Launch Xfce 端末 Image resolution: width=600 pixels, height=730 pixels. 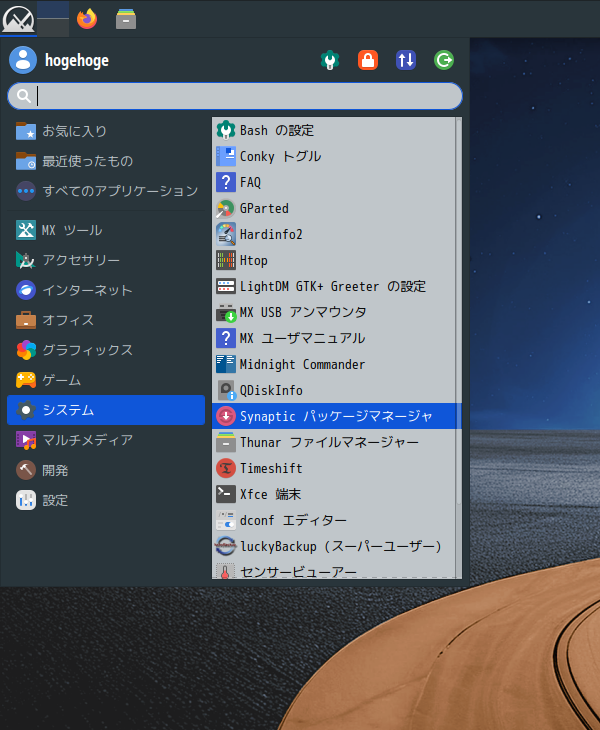tap(334, 494)
